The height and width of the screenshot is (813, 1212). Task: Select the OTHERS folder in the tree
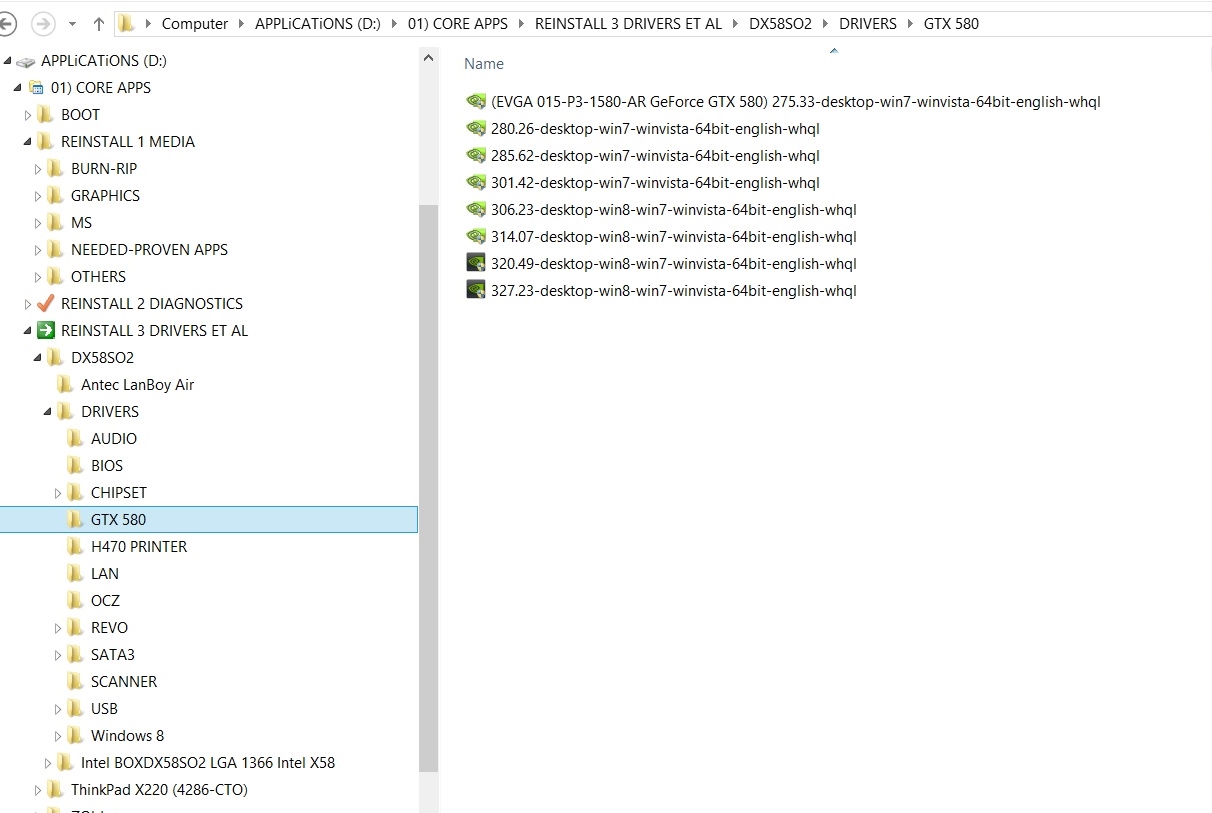(98, 277)
